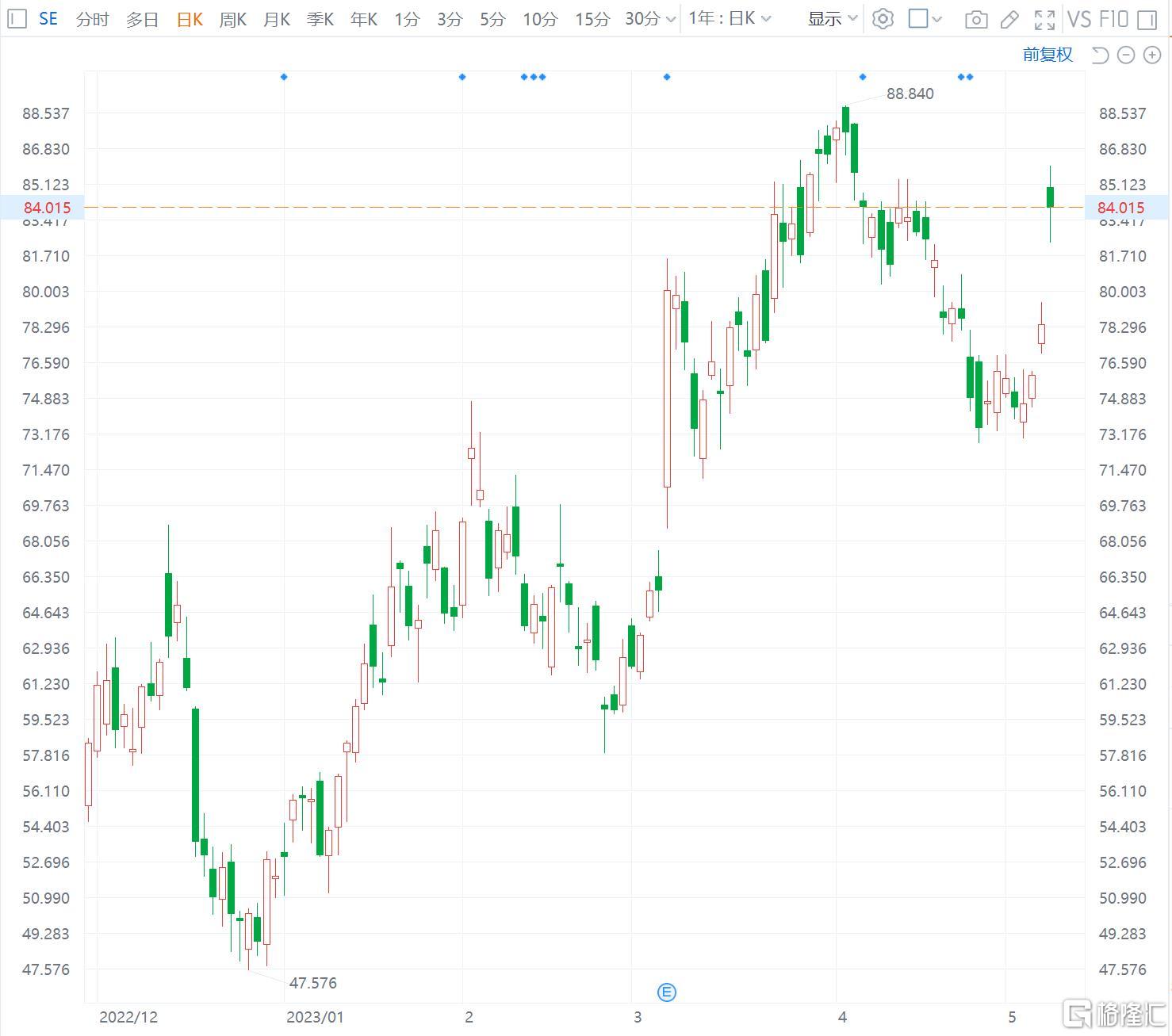Click the 前复权 adjustment link
This screenshot has height=1036, width=1172.
(x=1048, y=54)
